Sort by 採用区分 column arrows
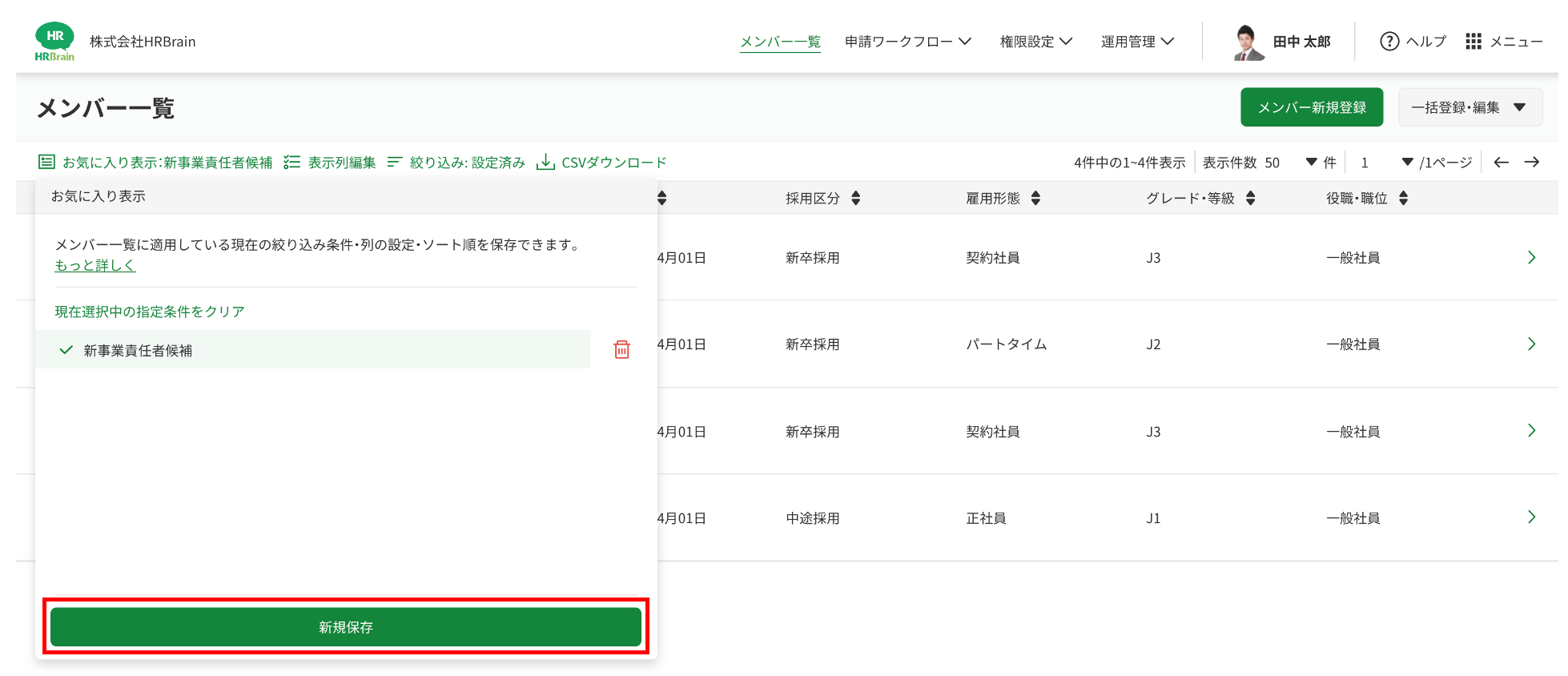Image resolution: width=1568 pixels, height=676 pixels. tap(856, 199)
